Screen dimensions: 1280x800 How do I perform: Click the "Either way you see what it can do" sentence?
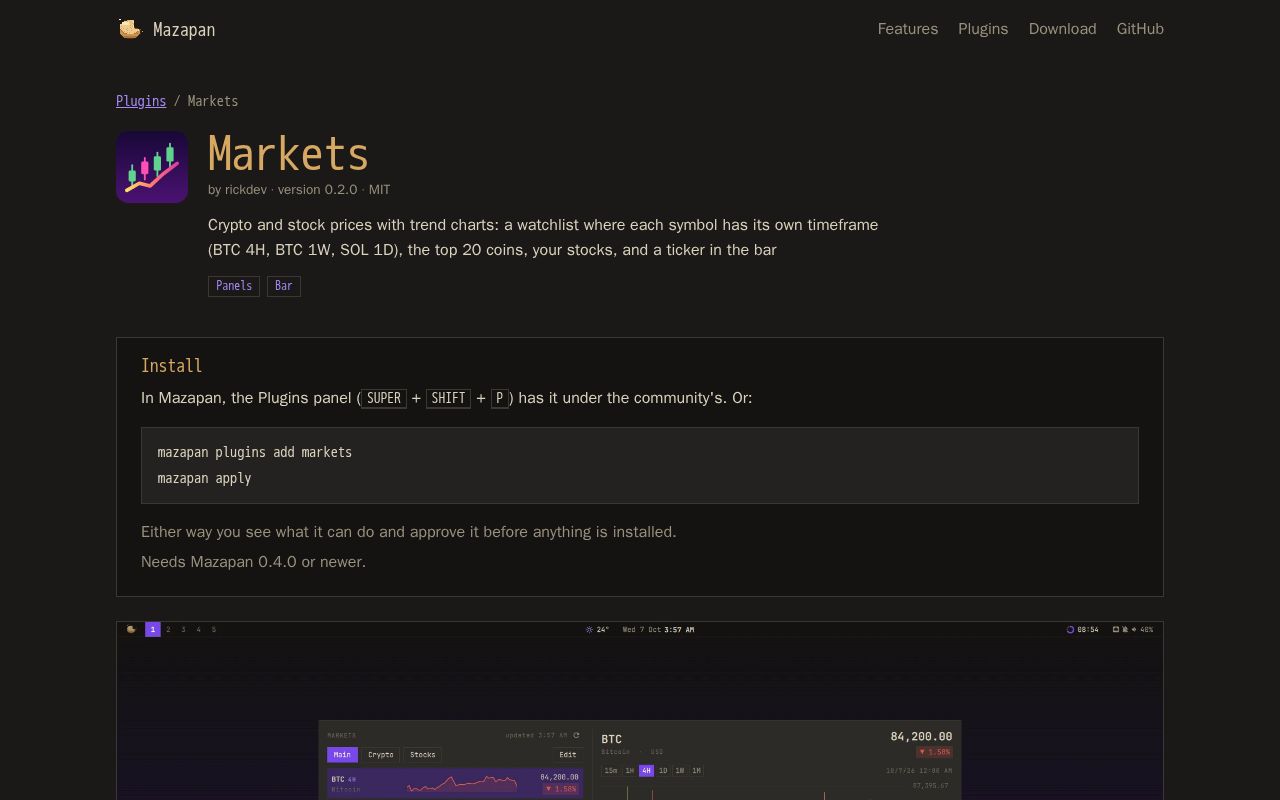coord(409,532)
